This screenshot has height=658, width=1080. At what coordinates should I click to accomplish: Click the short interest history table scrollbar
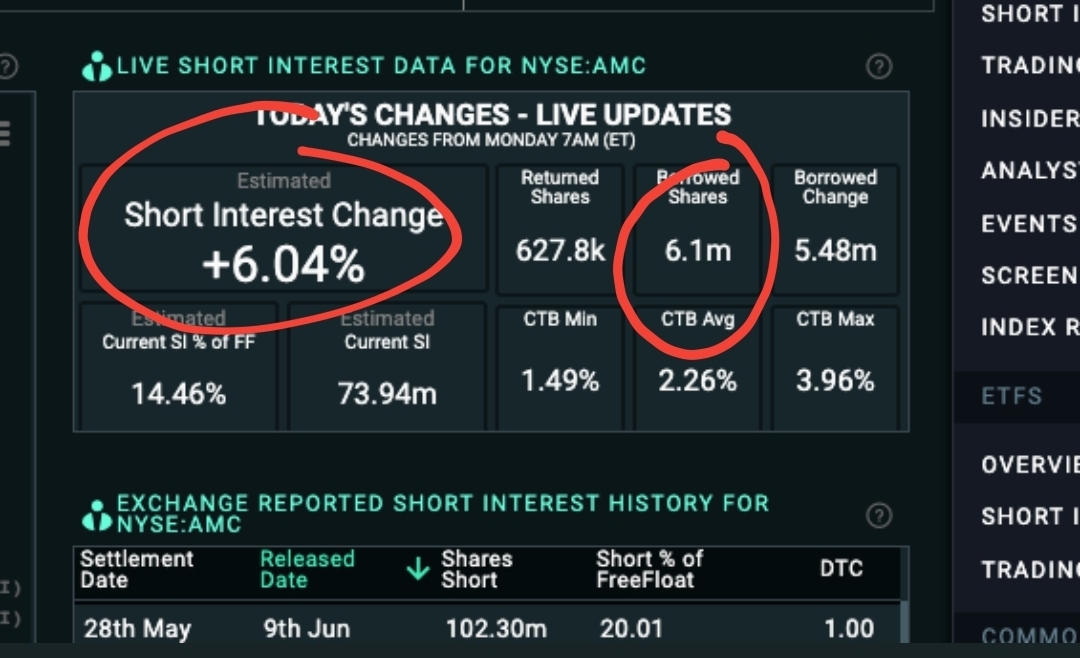[903, 620]
